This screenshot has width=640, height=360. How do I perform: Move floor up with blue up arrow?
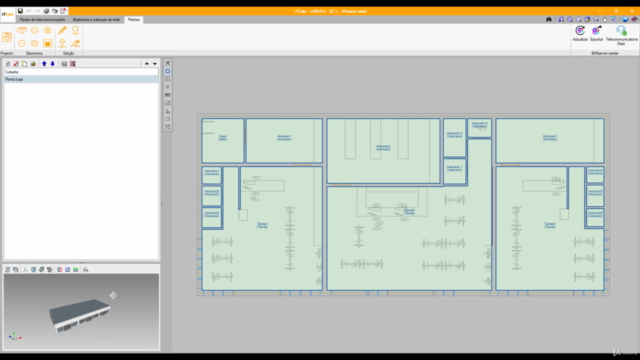(x=44, y=64)
